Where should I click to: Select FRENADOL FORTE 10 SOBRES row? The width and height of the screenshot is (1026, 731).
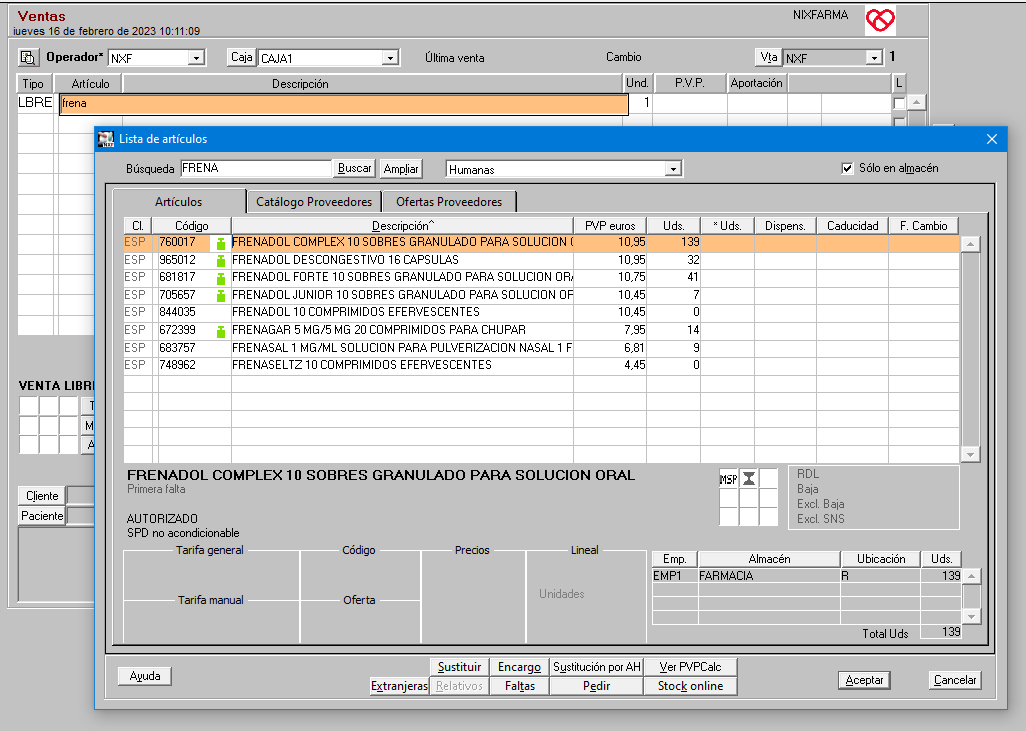pyautogui.click(x=541, y=277)
